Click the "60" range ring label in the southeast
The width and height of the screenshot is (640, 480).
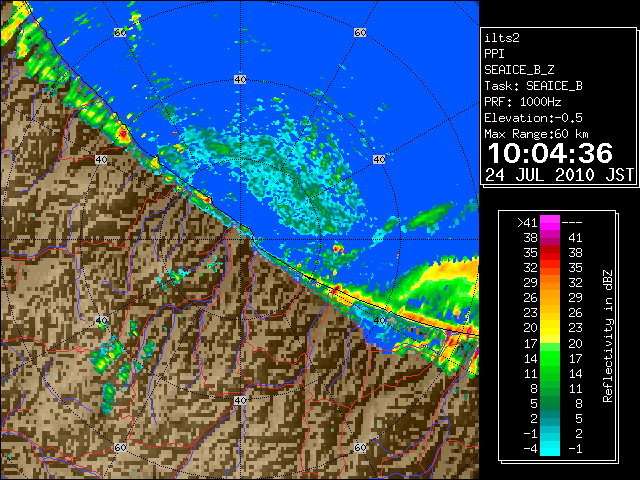(x=360, y=447)
